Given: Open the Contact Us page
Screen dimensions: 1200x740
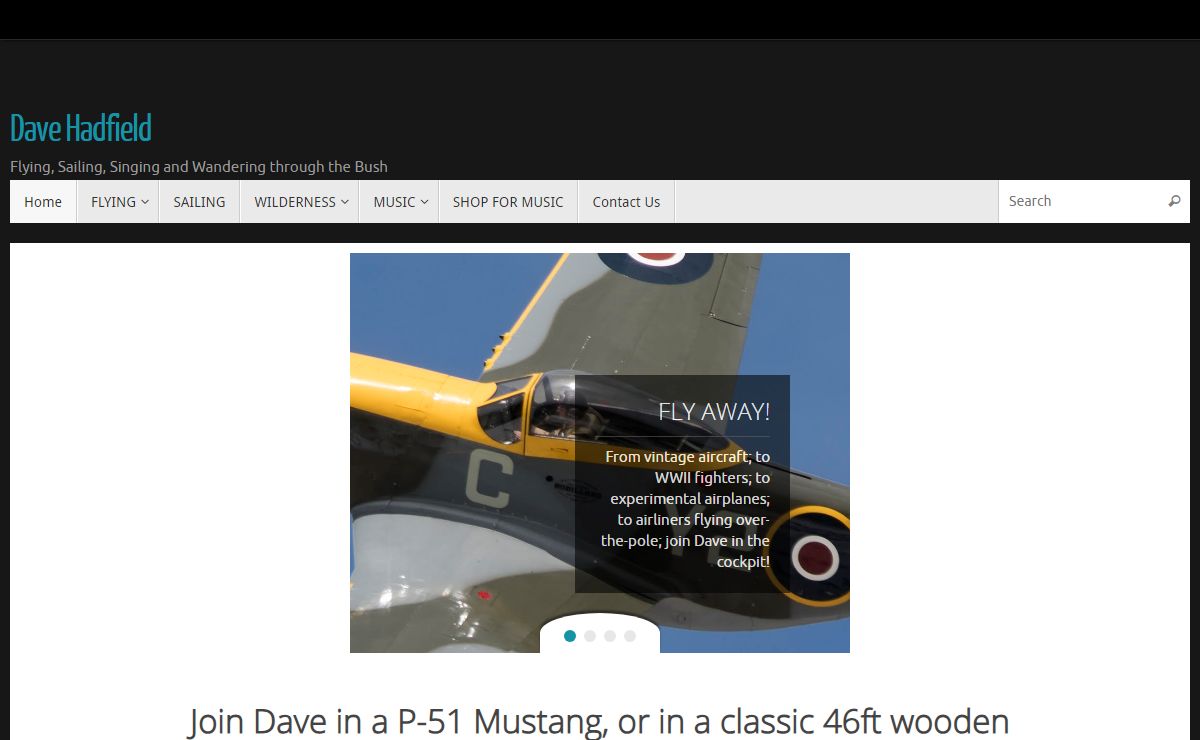Looking at the screenshot, I should point(626,202).
